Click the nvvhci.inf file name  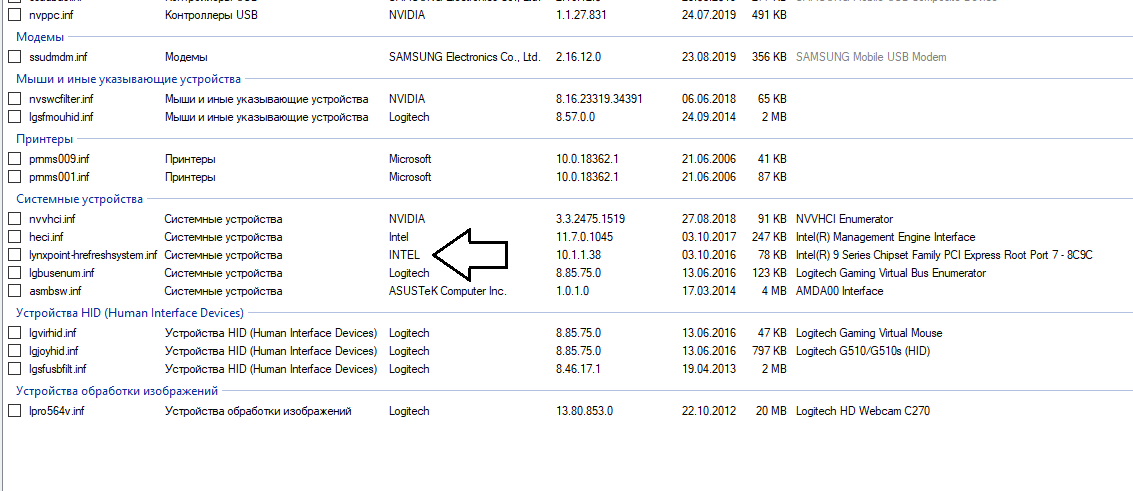point(52,219)
